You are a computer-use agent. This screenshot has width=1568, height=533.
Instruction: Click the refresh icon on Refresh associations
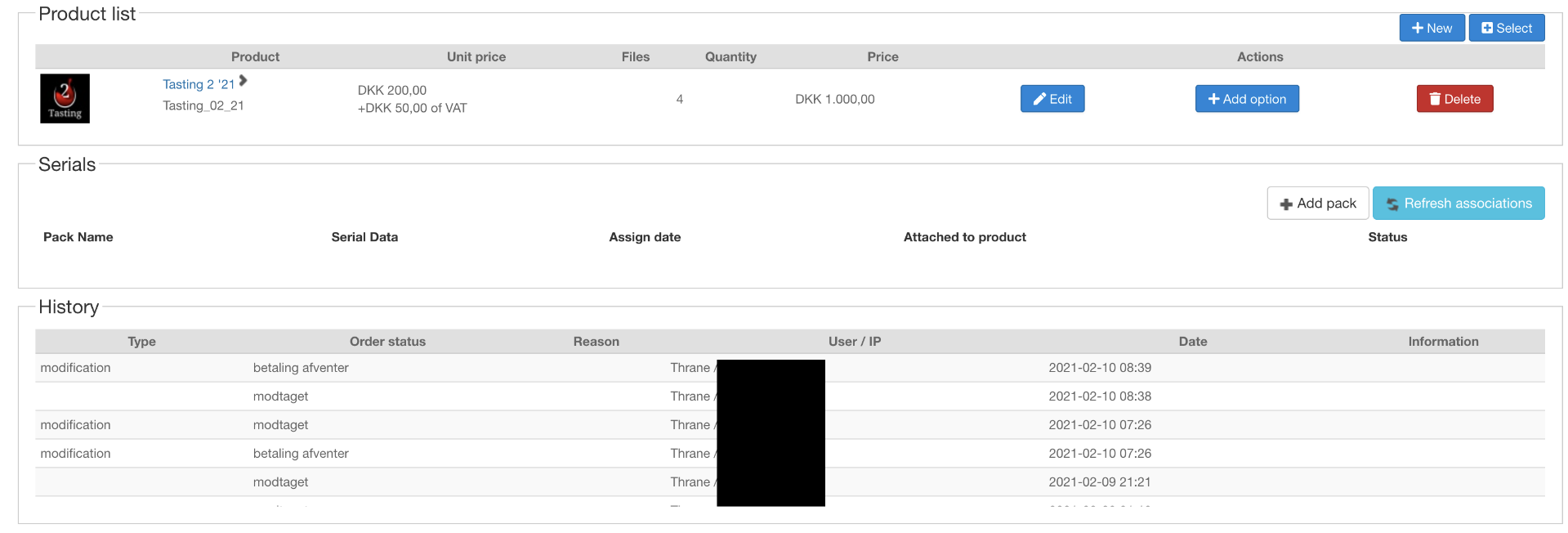click(1392, 204)
